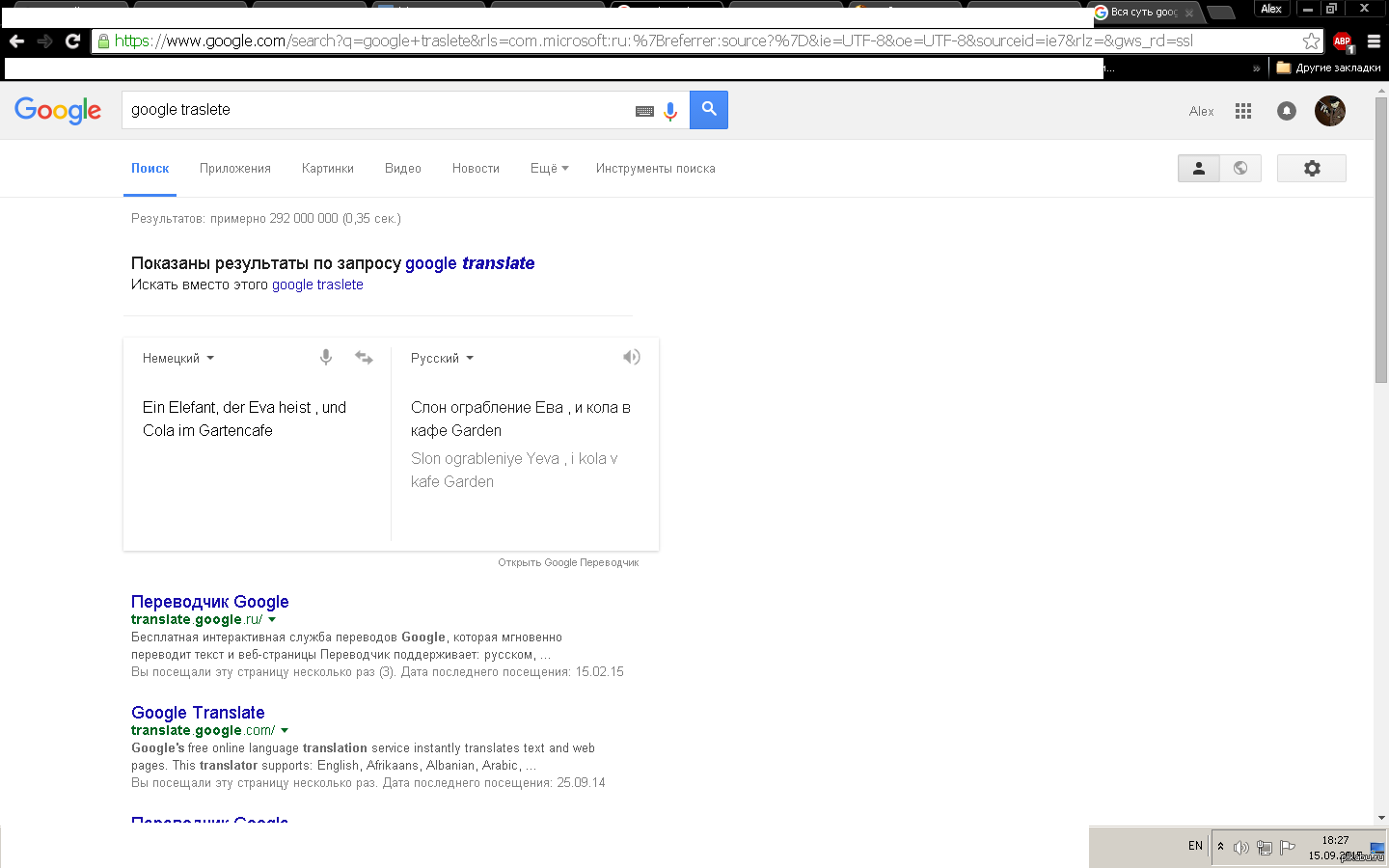Expand the Ещё search menu

[x=550, y=168]
